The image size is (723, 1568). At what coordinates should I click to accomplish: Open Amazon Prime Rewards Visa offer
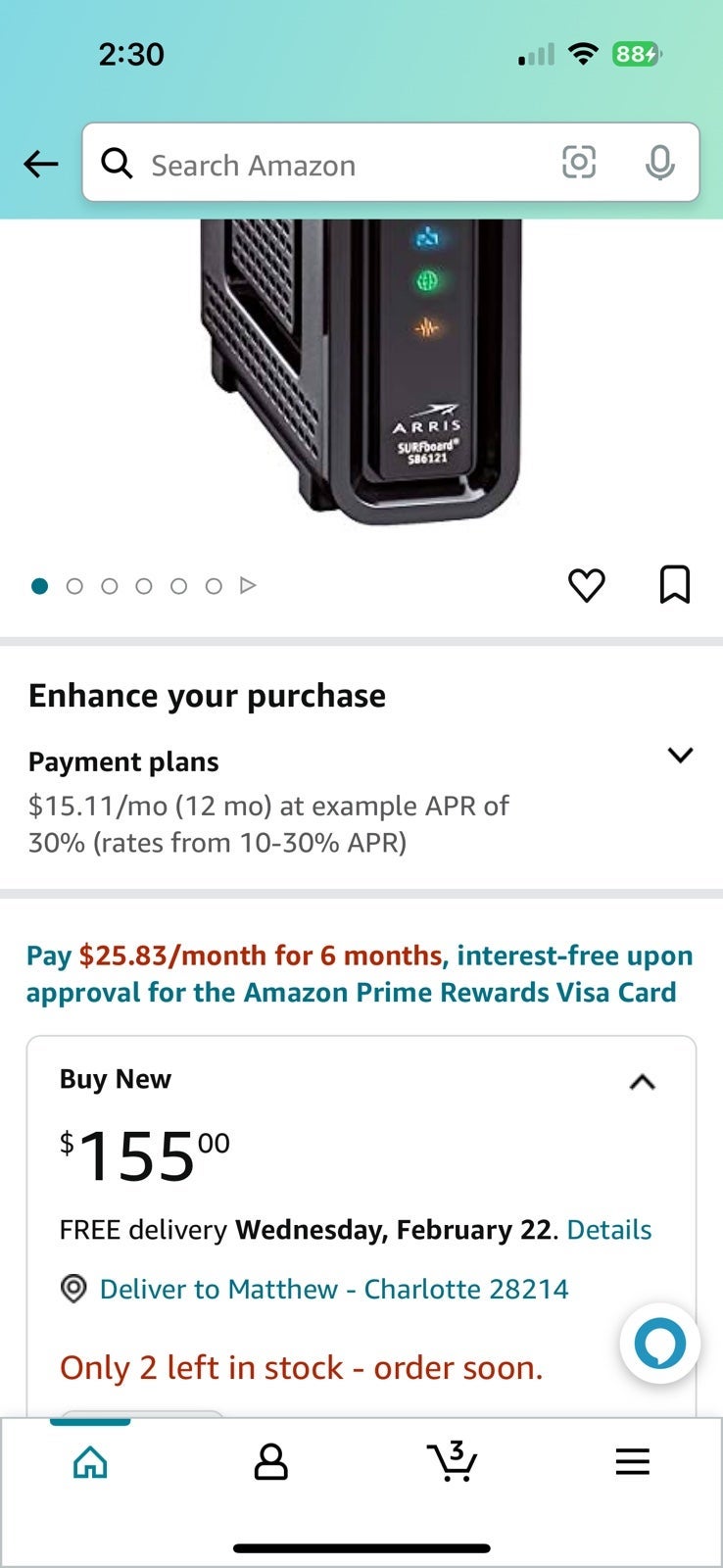pyautogui.click(x=360, y=974)
